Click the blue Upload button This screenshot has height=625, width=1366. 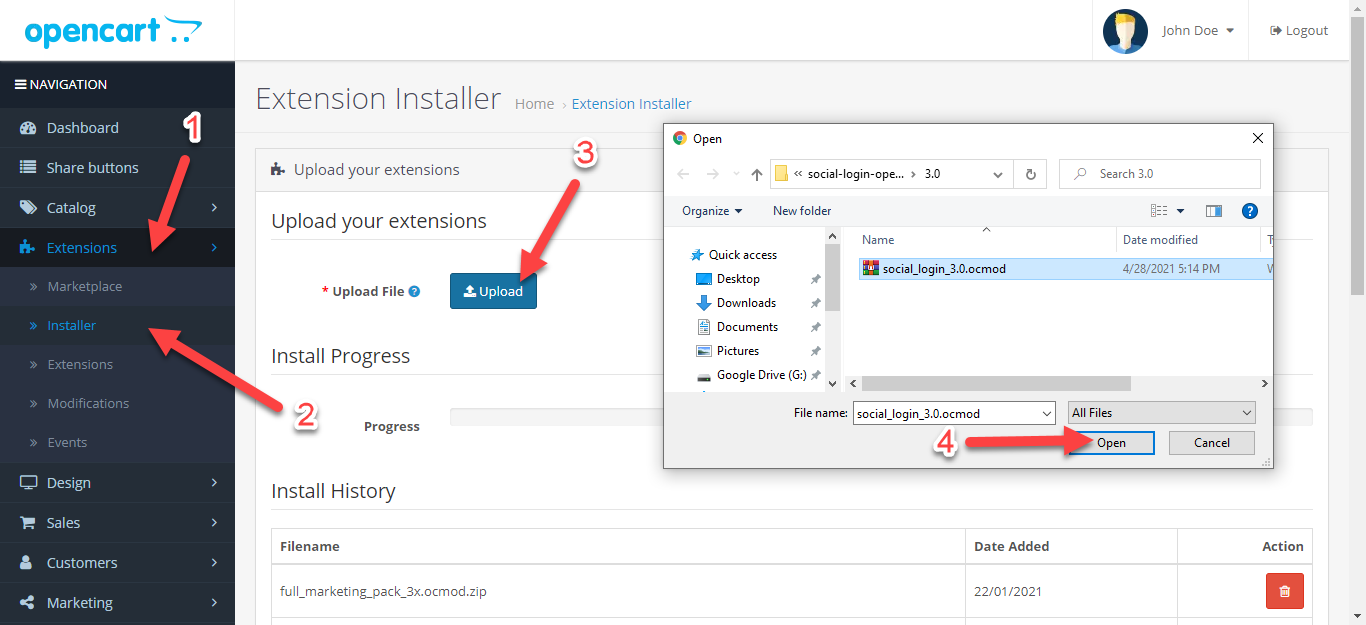click(x=493, y=291)
